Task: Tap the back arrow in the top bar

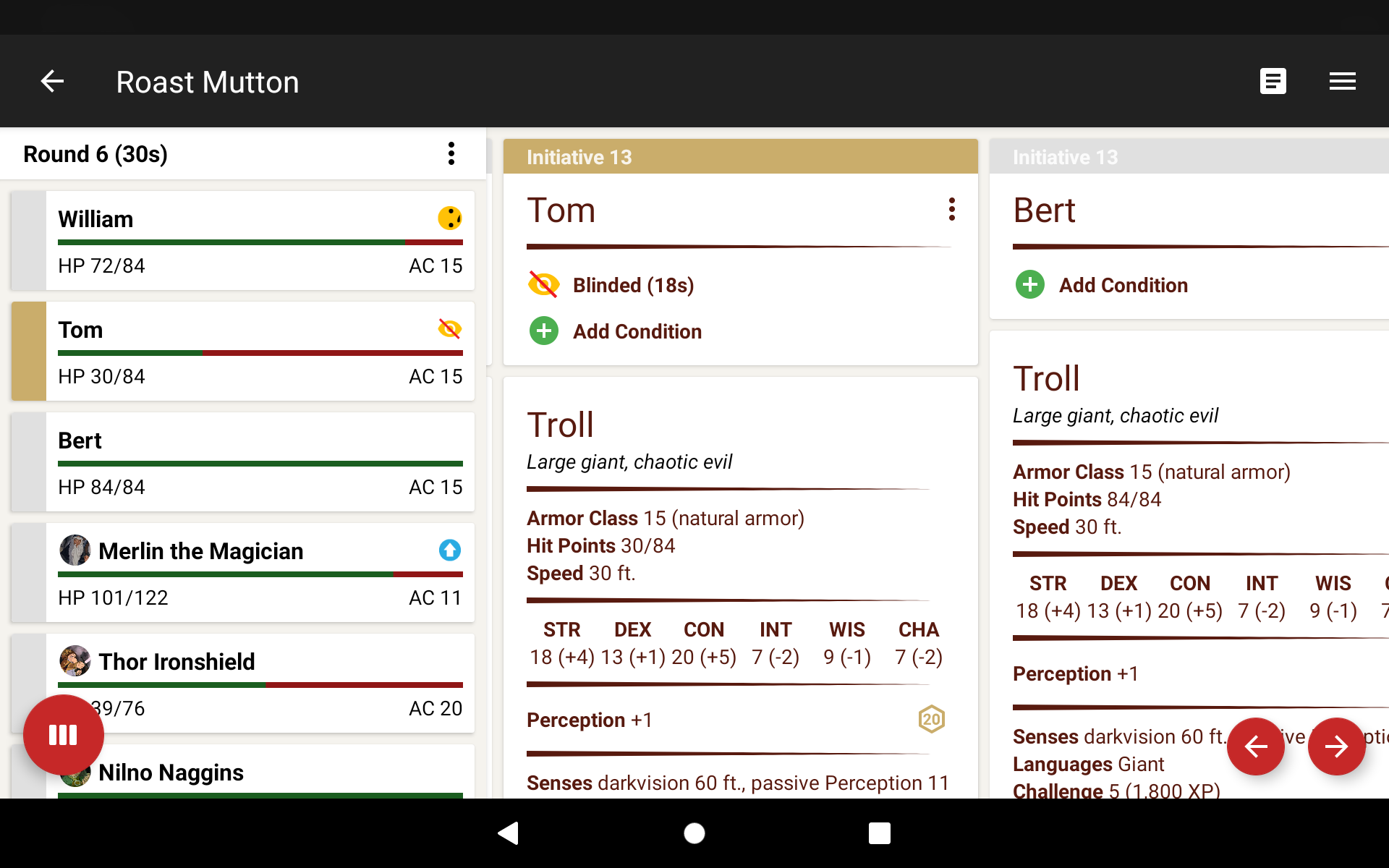Action: click(51, 81)
